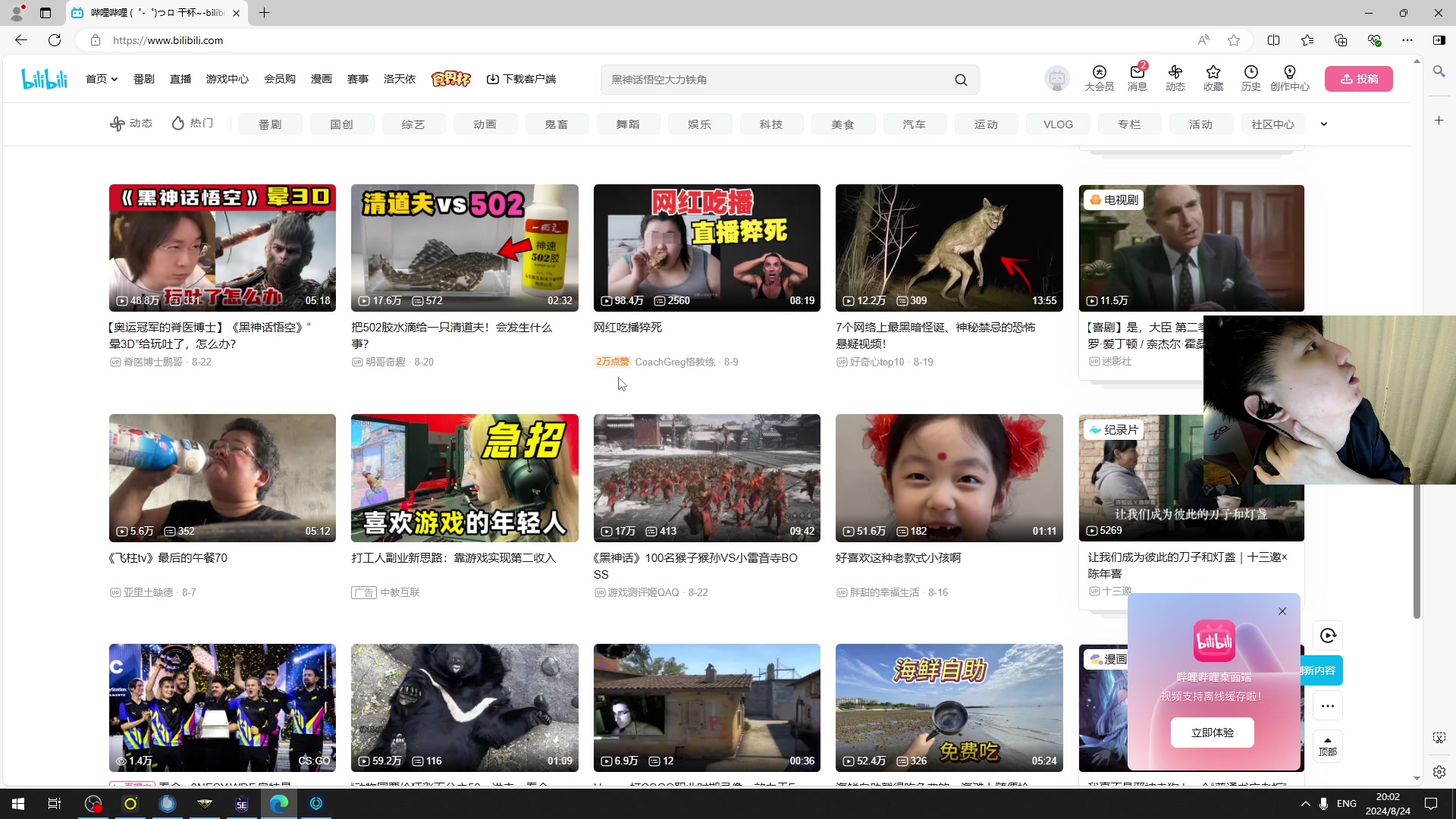The width and height of the screenshot is (1456, 819).
Task: Select the 社区中心 category tab
Action: (x=1272, y=124)
